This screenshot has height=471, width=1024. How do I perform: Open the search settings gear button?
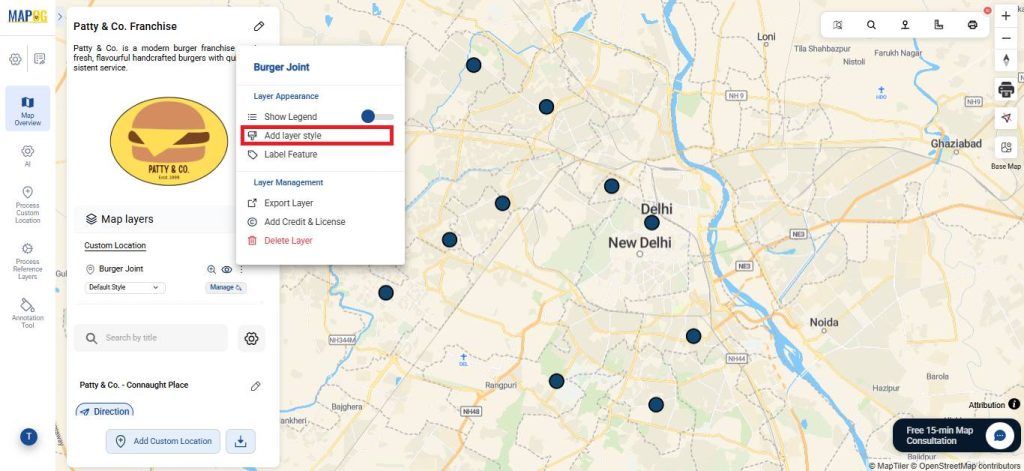pyautogui.click(x=251, y=338)
